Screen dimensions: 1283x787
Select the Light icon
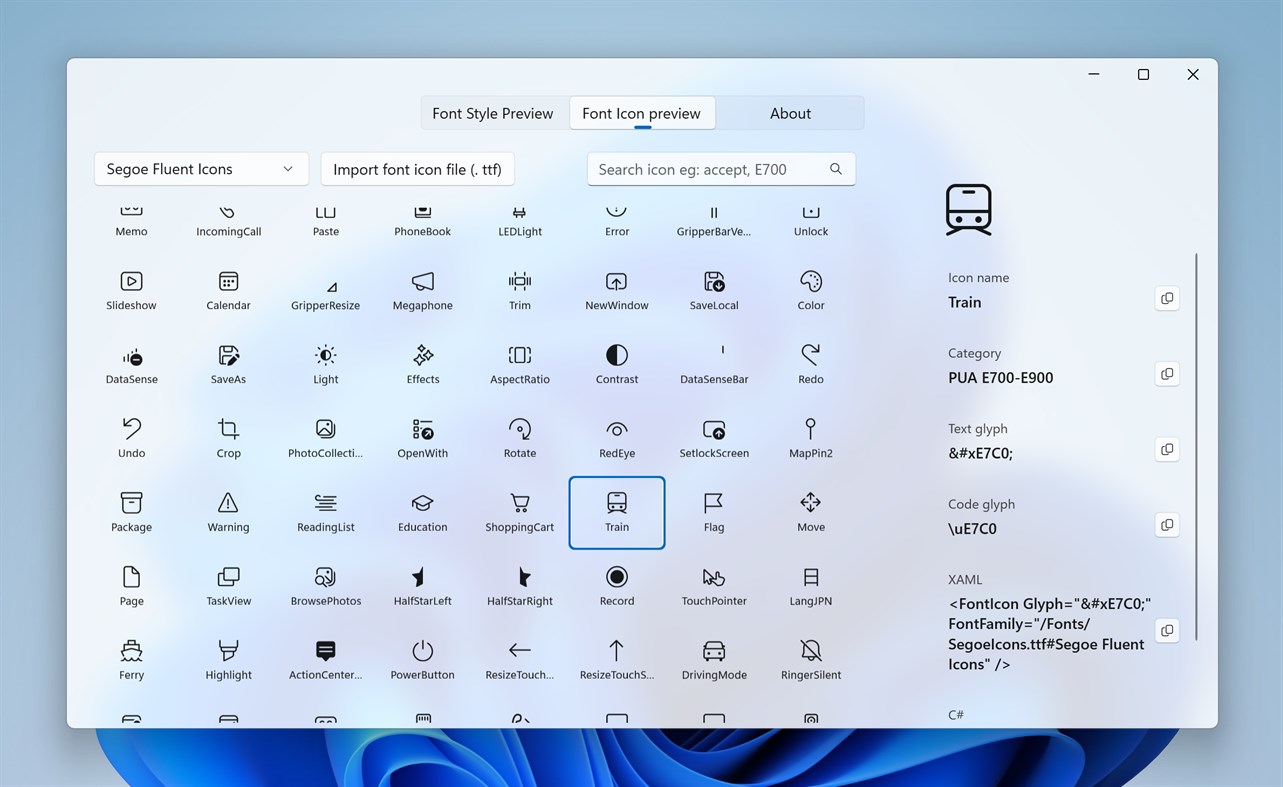coord(325,365)
